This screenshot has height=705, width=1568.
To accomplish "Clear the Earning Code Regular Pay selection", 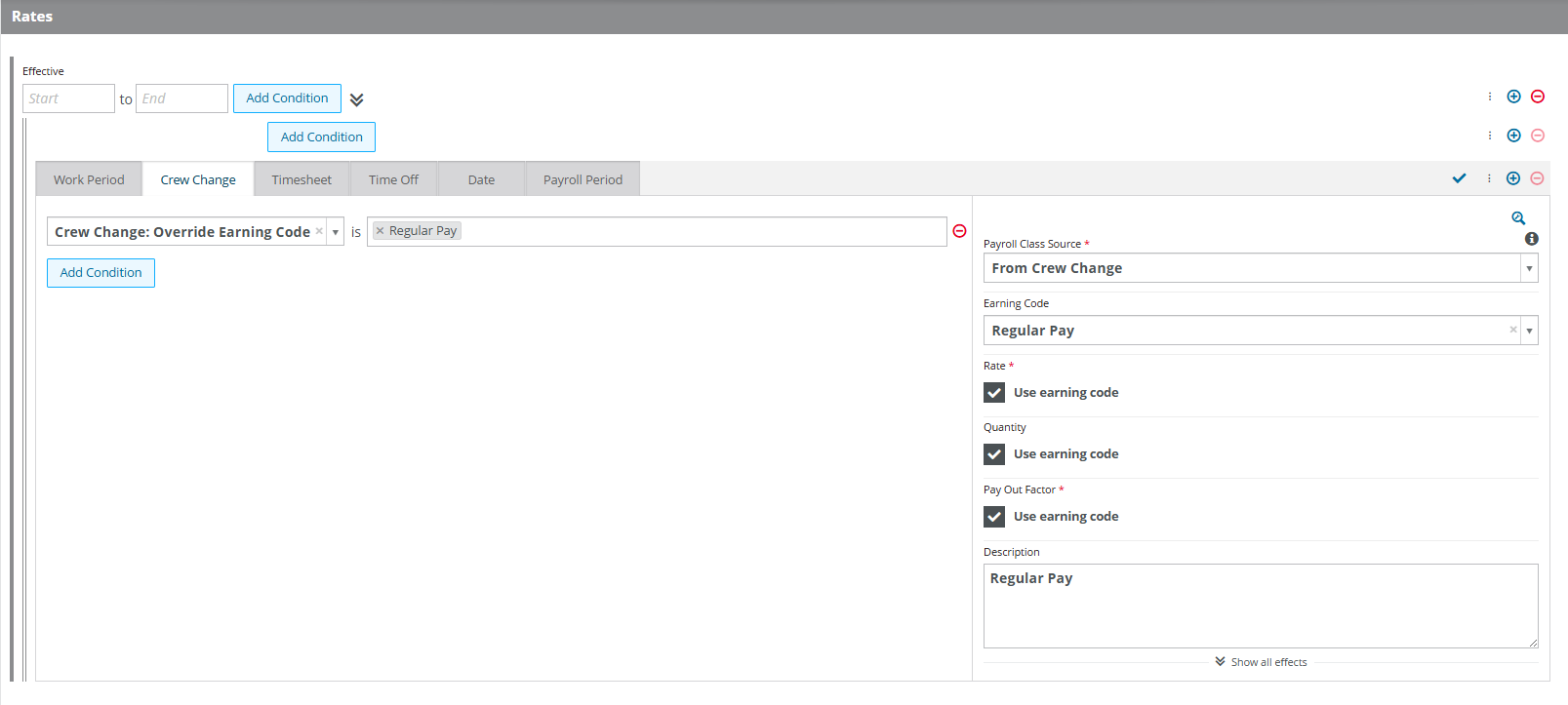I will (1513, 330).
